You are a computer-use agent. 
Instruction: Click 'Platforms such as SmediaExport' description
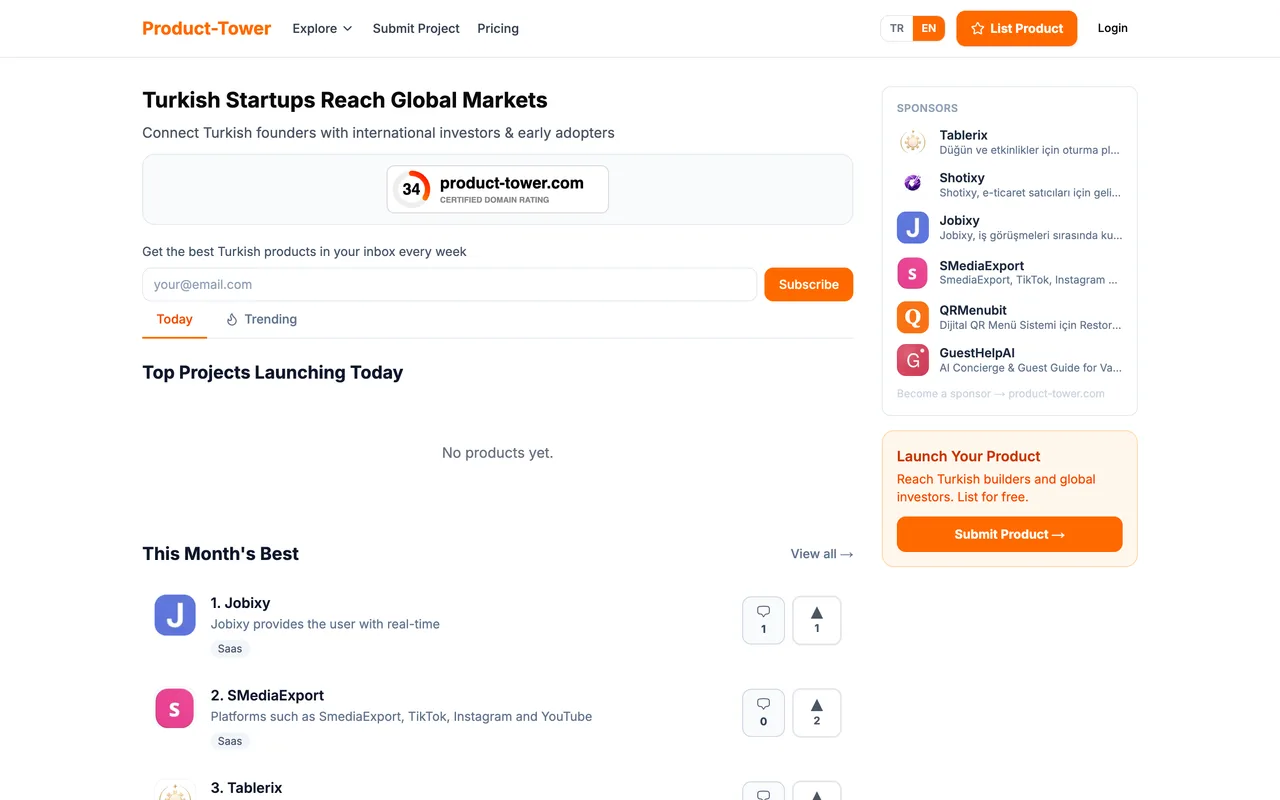401,716
